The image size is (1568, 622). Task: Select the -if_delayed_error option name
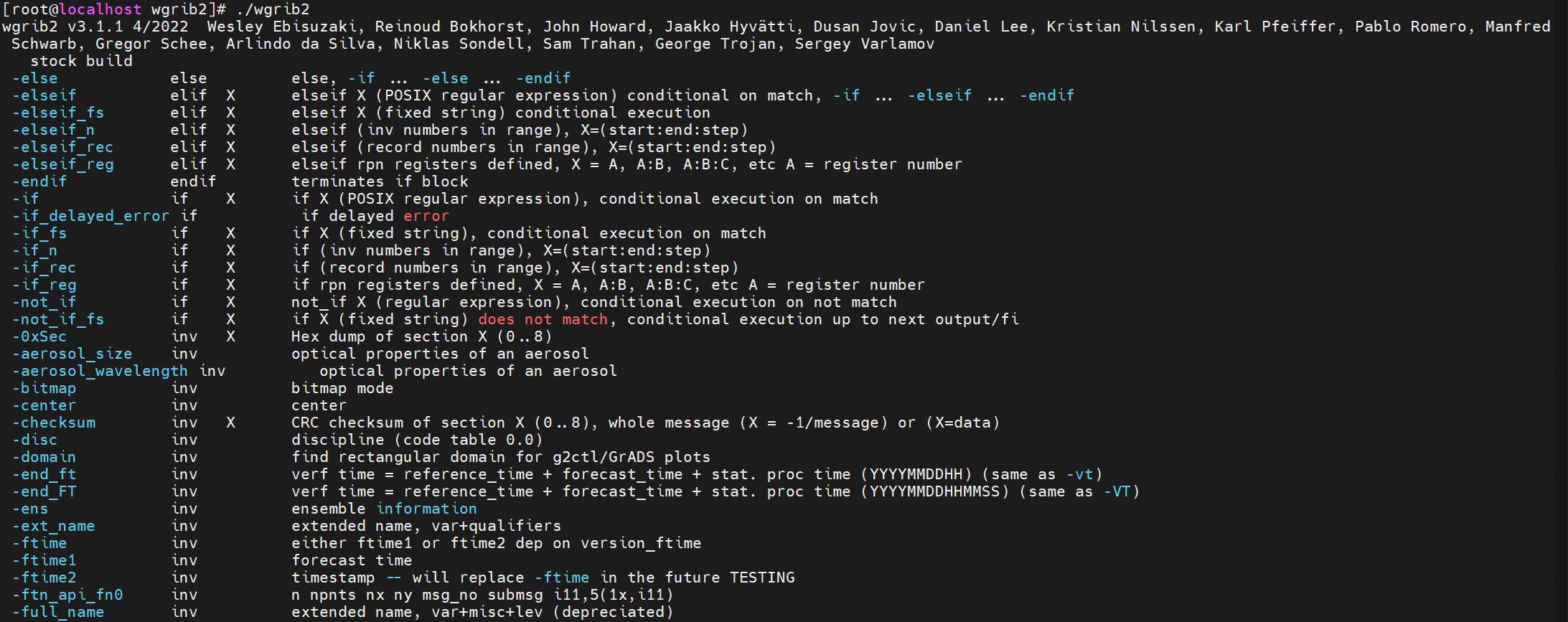(x=91, y=216)
